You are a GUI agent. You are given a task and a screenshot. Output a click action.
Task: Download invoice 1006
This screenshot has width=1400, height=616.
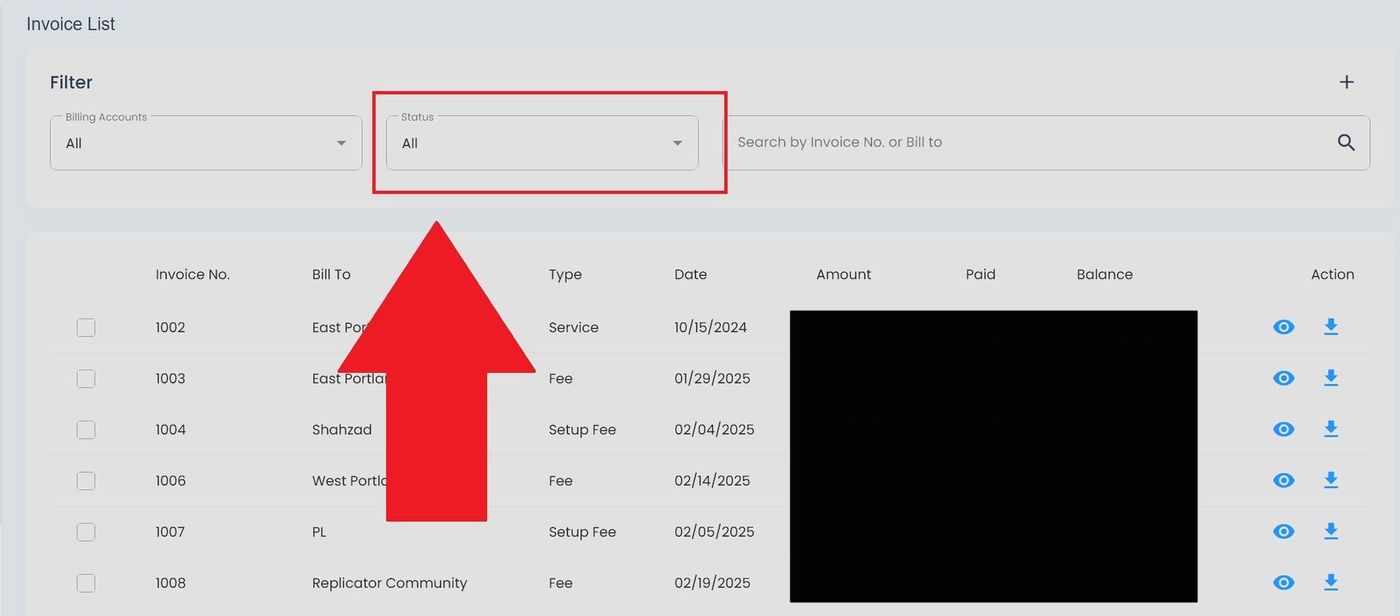click(x=1331, y=480)
